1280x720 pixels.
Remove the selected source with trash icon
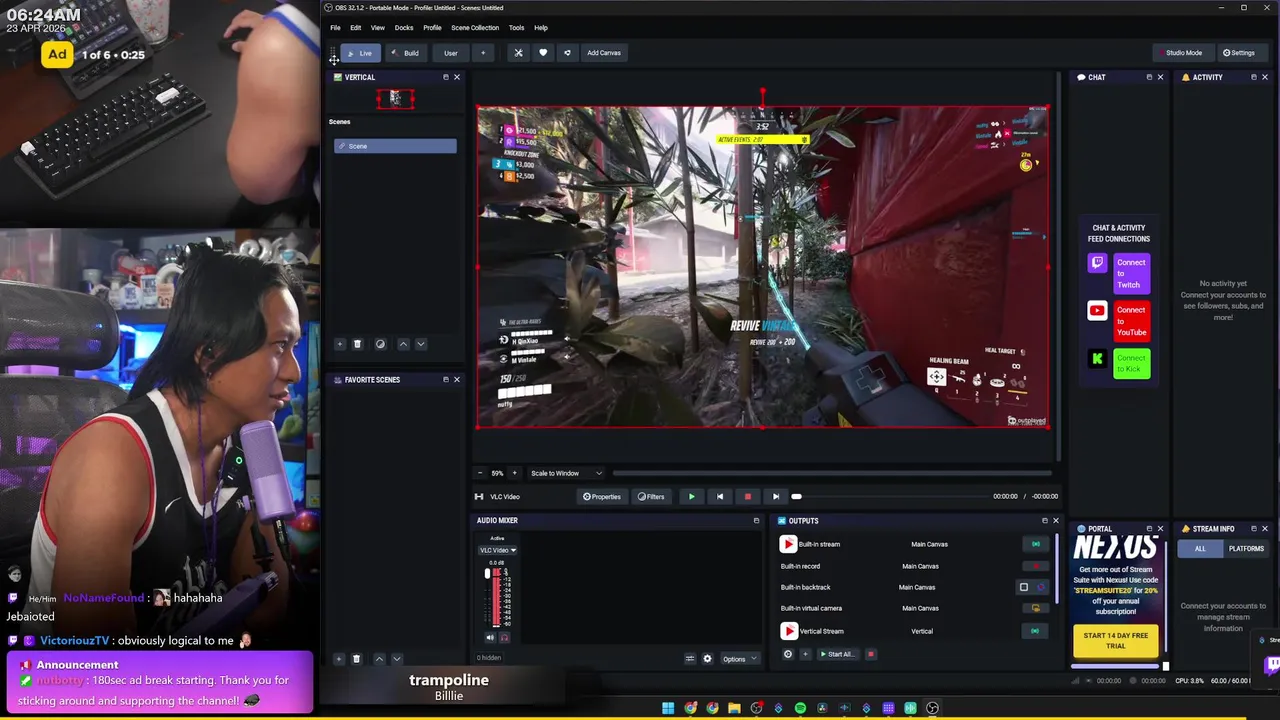click(x=356, y=659)
